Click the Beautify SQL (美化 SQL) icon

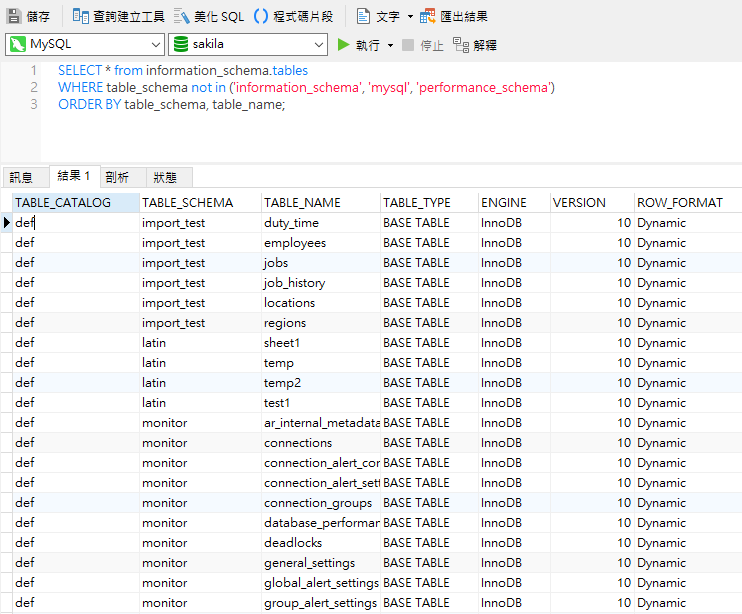[x=182, y=16]
